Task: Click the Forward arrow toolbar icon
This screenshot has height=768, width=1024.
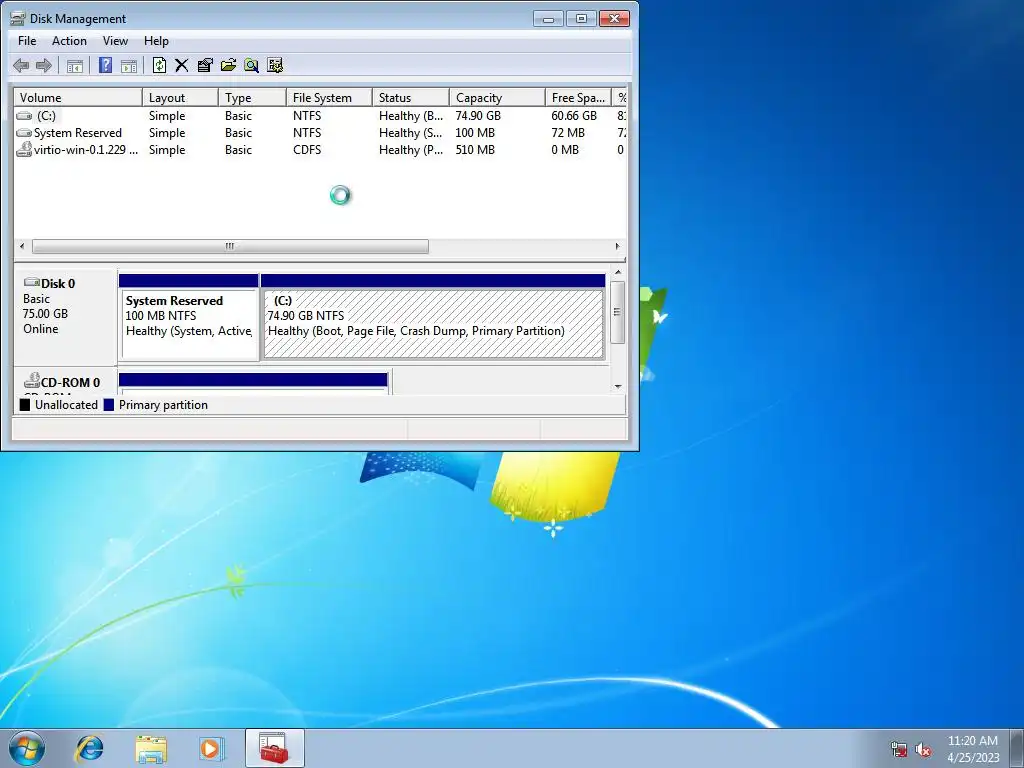Action: [44, 65]
